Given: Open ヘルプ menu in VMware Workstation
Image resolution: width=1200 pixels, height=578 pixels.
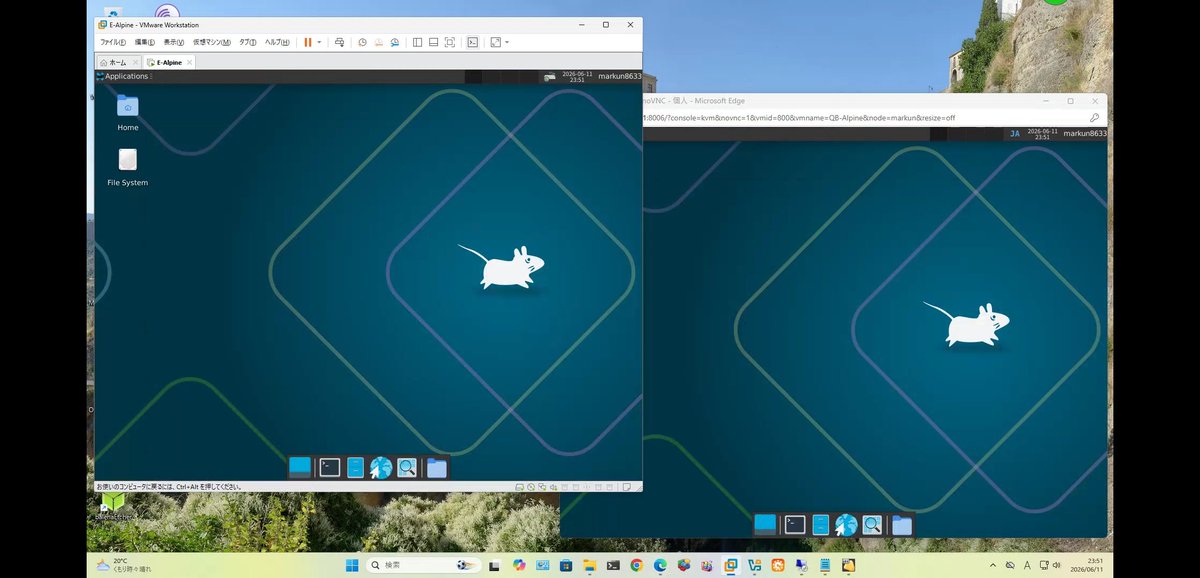Looking at the screenshot, I should [277, 42].
